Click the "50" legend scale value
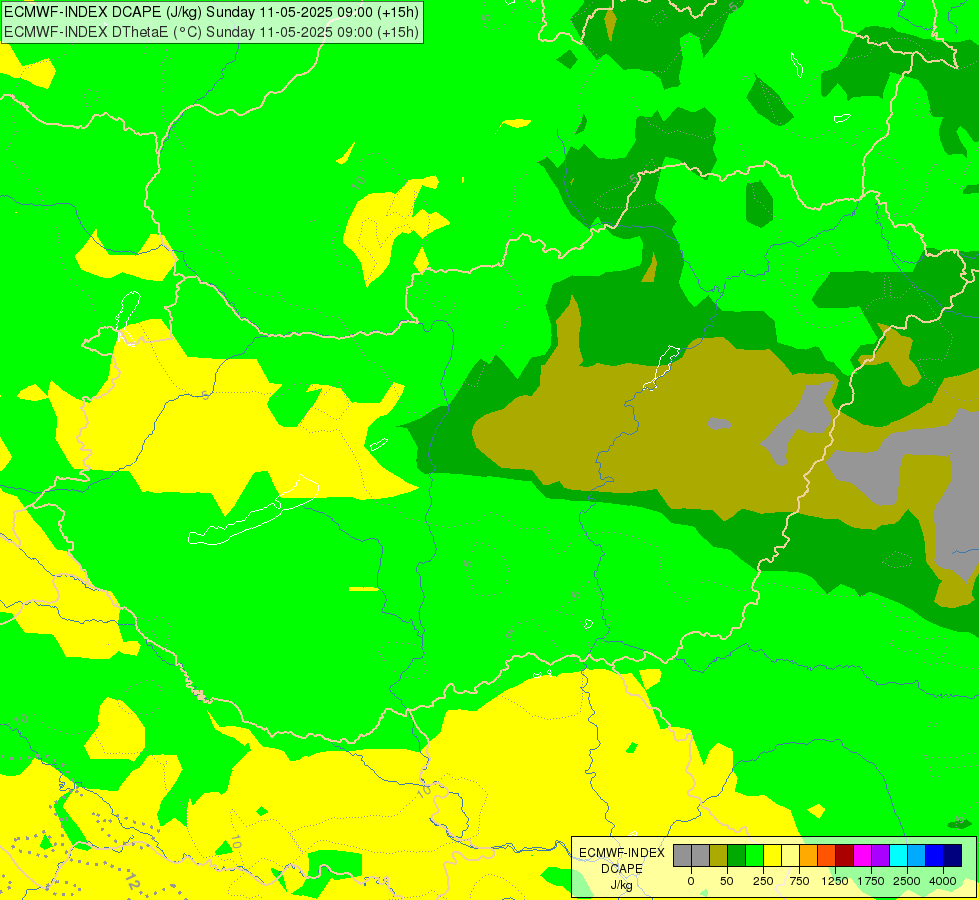 click(727, 881)
